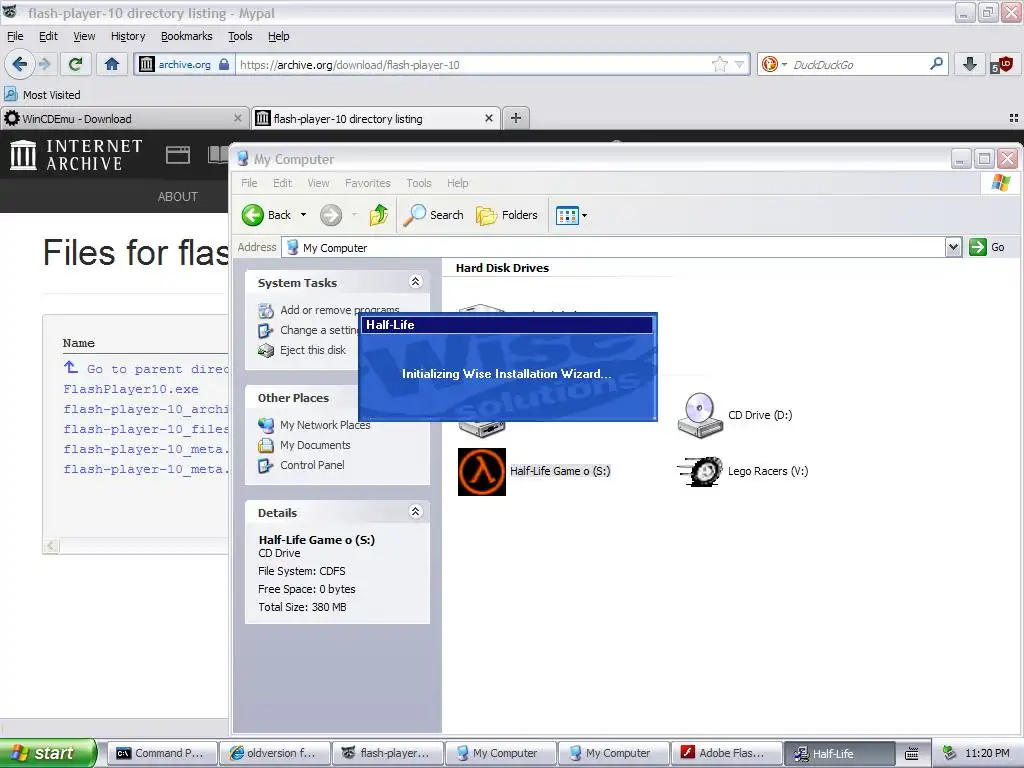Click the My Computer address field
Image resolution: width=1024 pixels, height=768 pixels.
(614, 247)
